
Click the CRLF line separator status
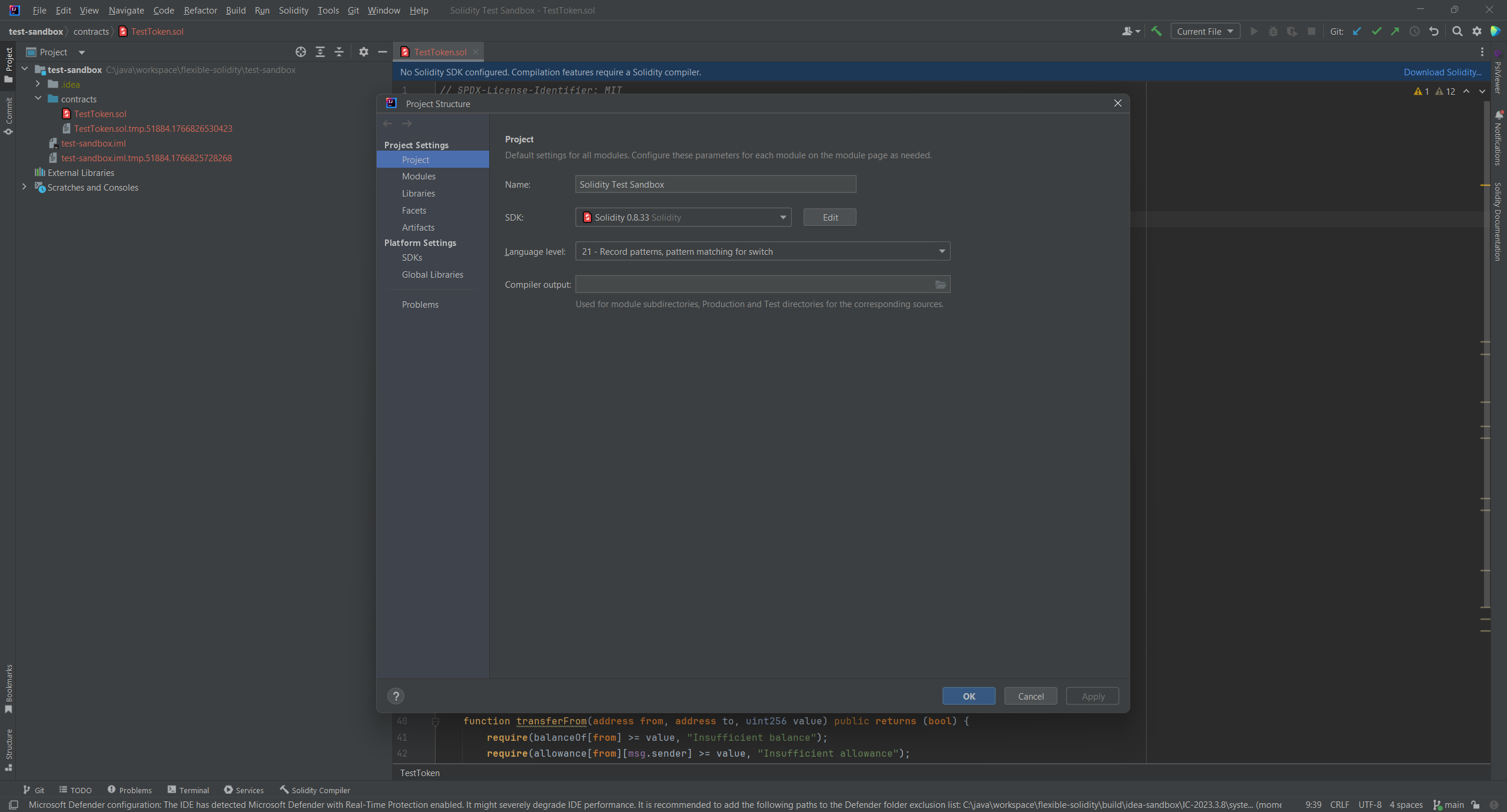pyautogui.click(x=1339, y=804)
